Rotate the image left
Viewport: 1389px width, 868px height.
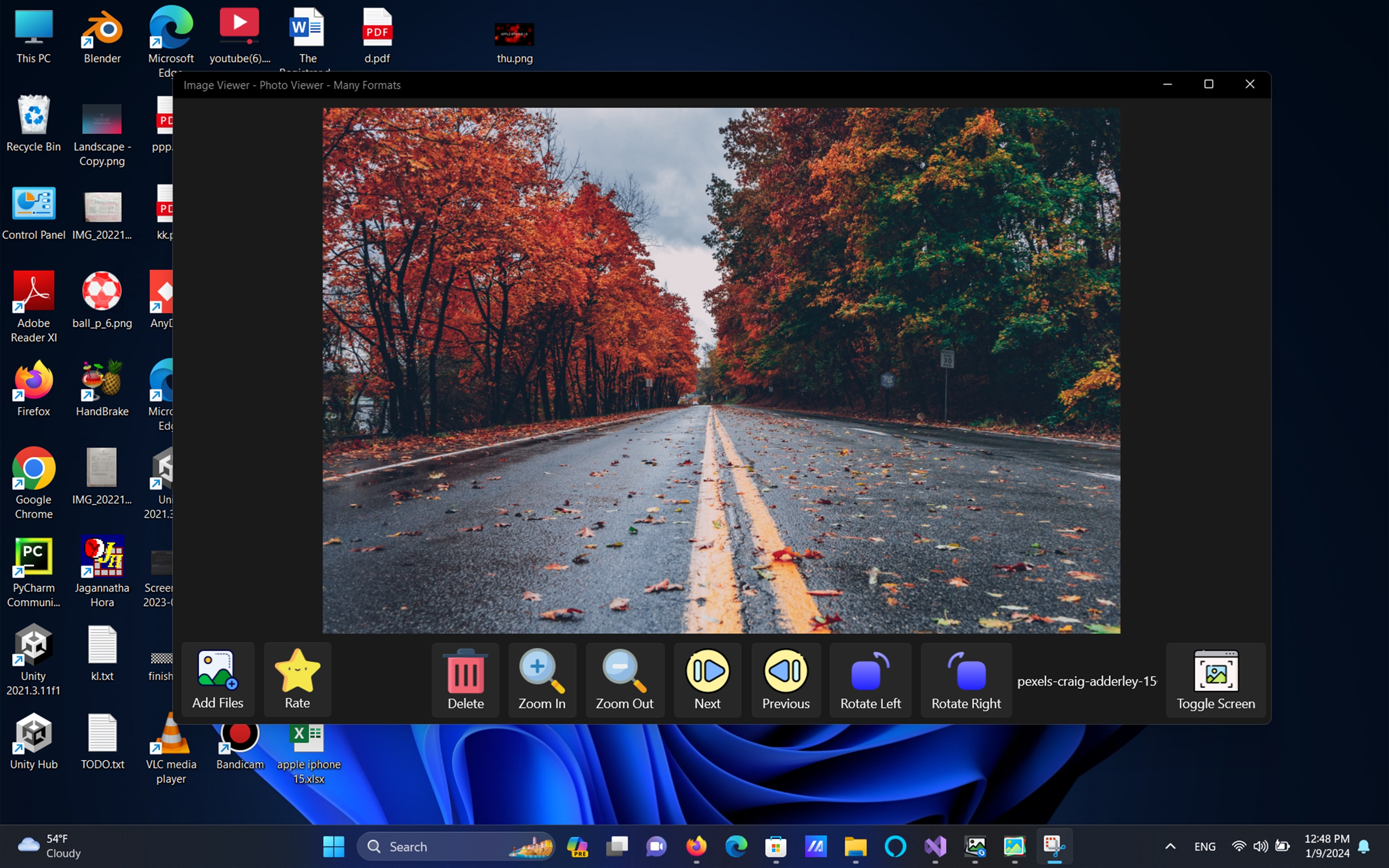coord(870,679)
